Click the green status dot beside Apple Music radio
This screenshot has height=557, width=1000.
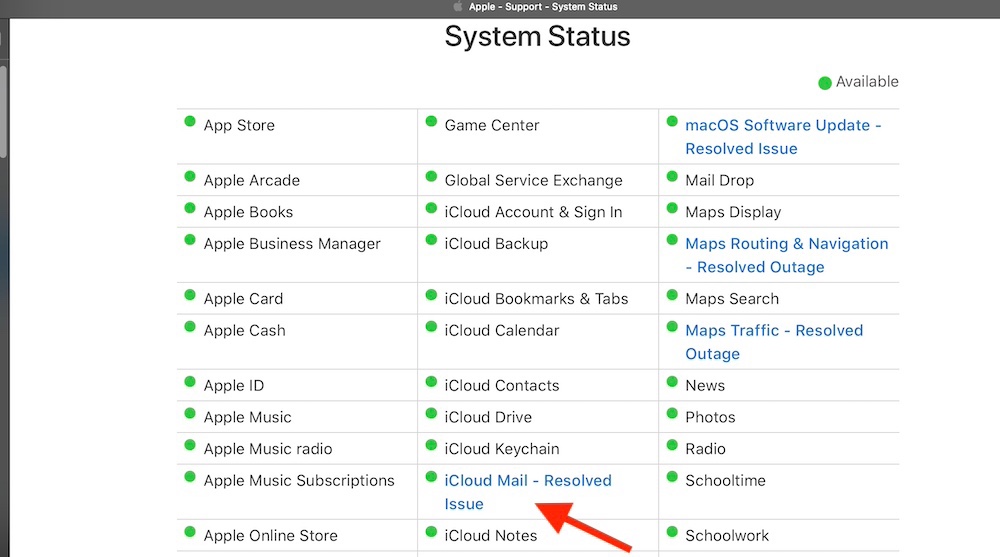tap(189, 445)
